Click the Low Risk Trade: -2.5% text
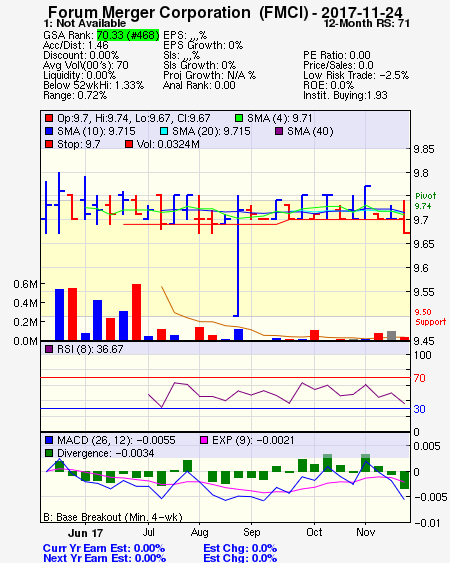The height and width of the screenshot is (563, 450). (x=356, y=75)
